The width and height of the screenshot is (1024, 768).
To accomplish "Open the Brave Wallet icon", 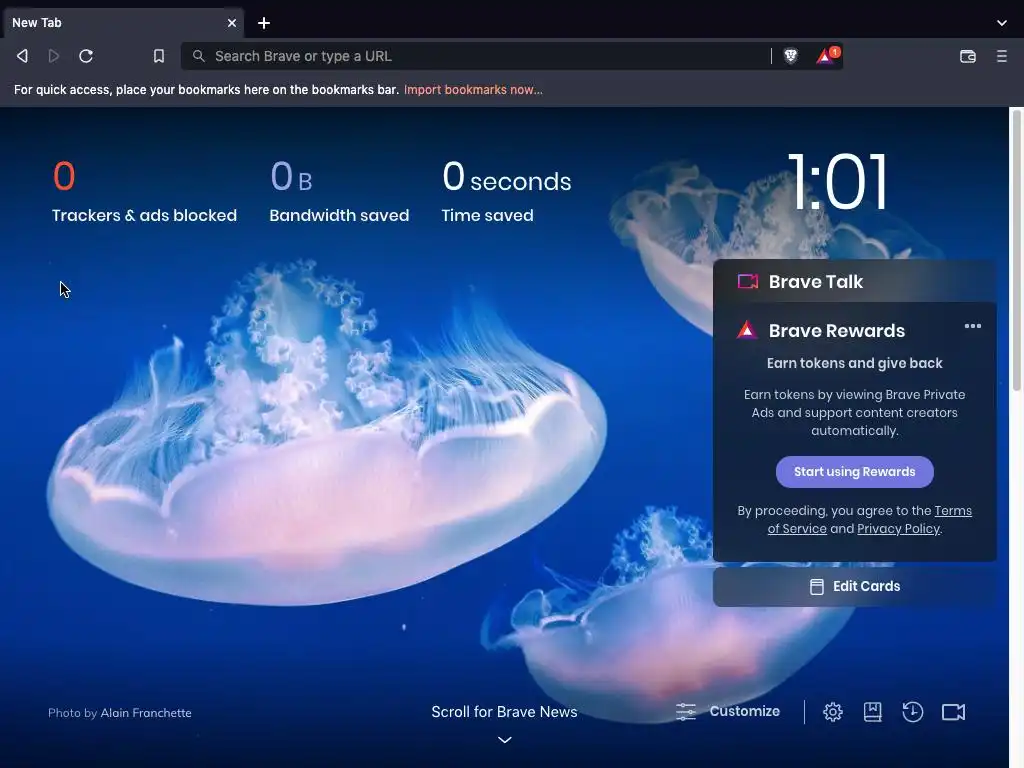I will [968, 56].
